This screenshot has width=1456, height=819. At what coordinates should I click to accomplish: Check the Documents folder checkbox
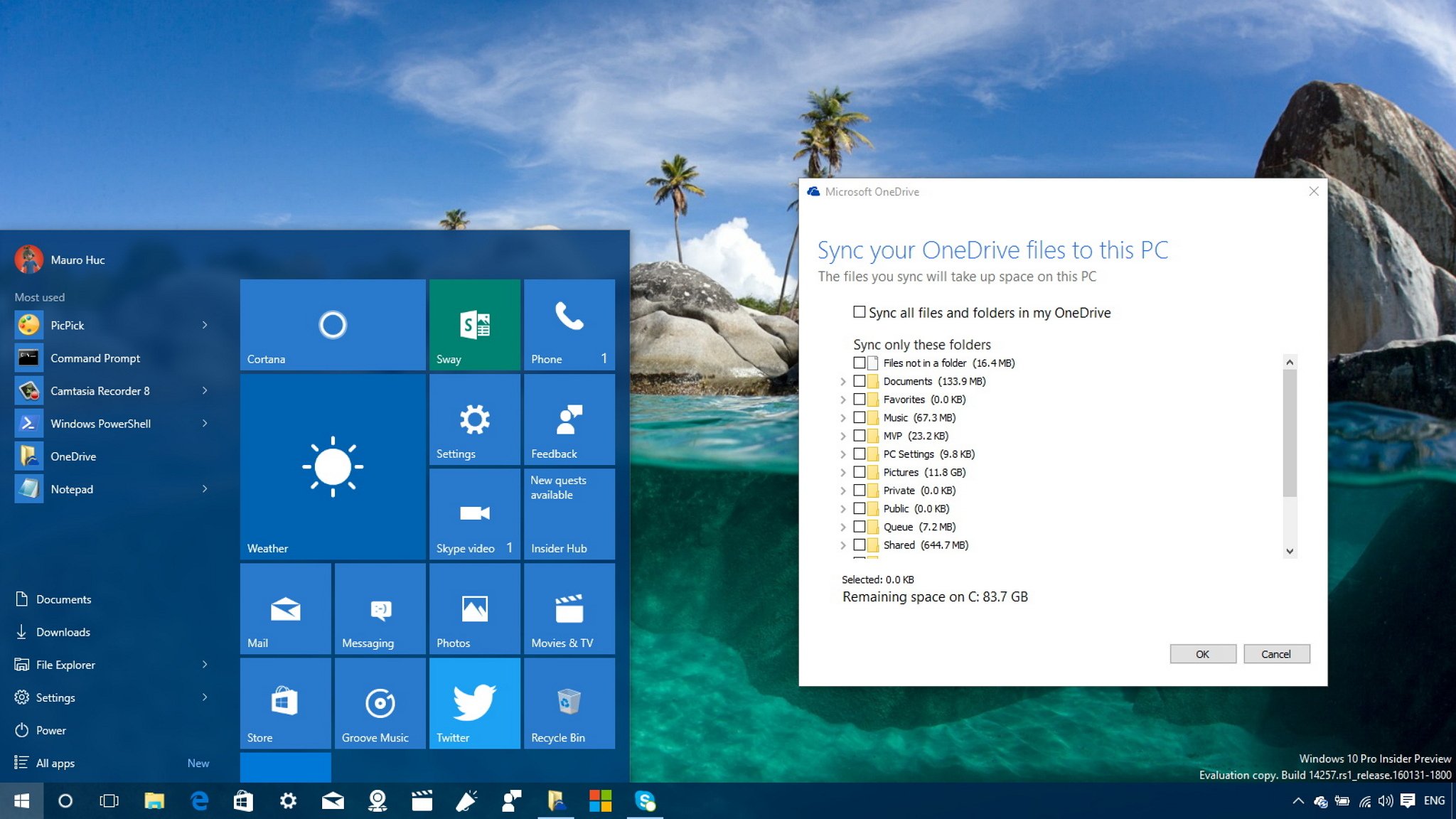(860, 381)
